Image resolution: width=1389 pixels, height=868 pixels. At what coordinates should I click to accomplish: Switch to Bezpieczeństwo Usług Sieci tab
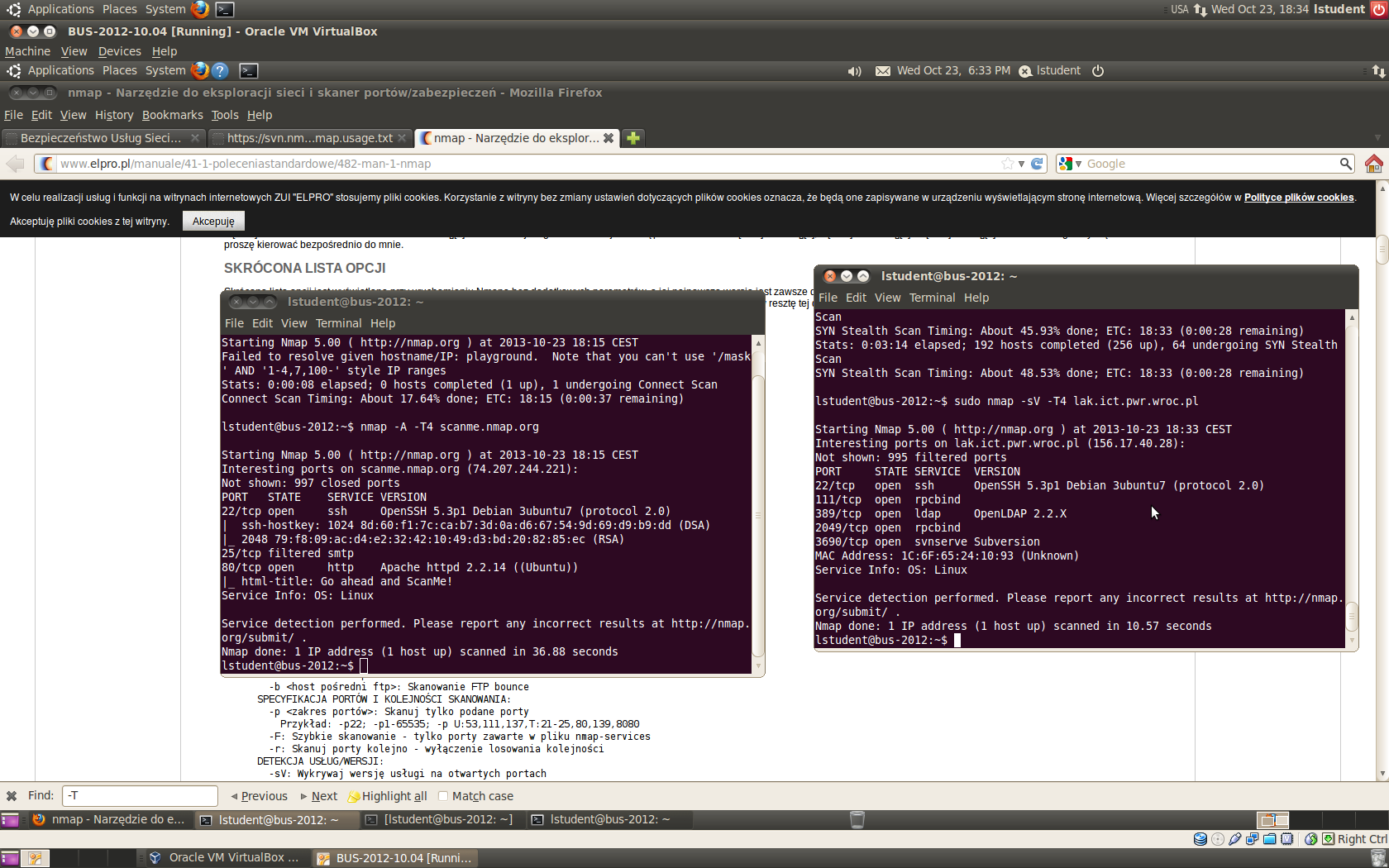tap(100, 138)
